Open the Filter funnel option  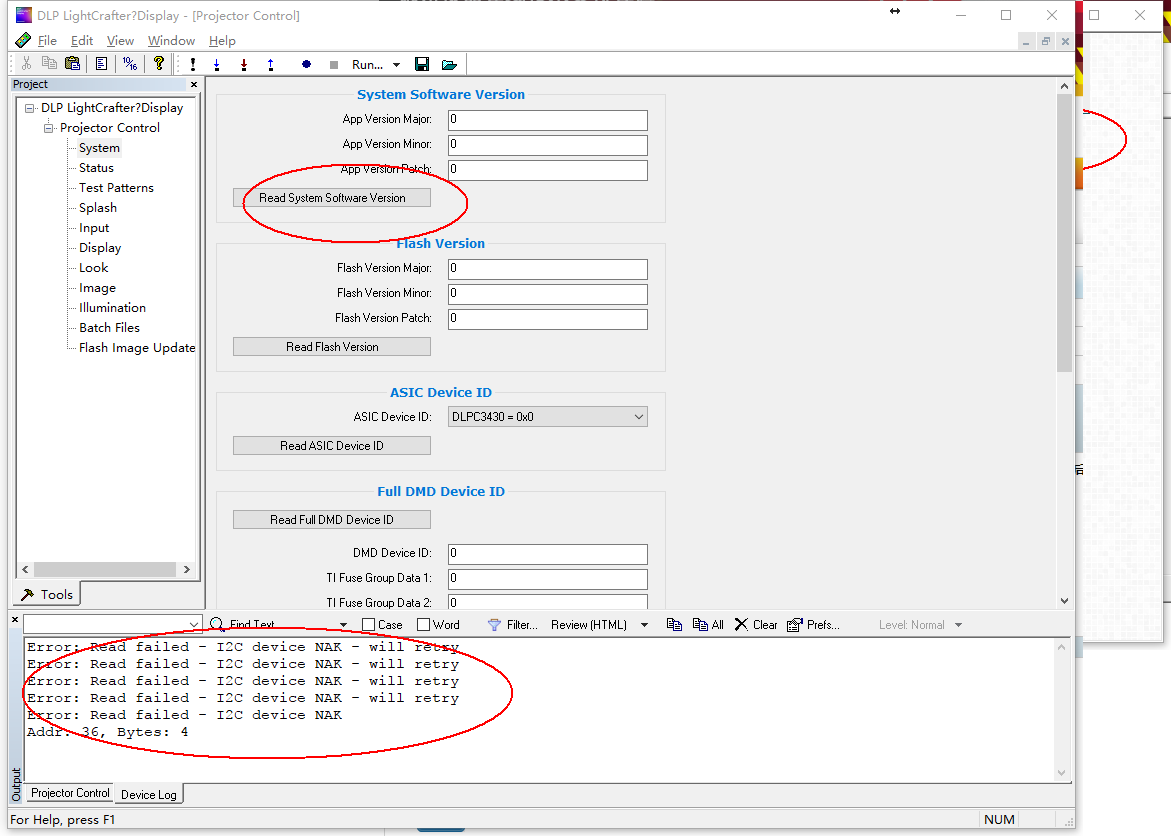(512, 625)
